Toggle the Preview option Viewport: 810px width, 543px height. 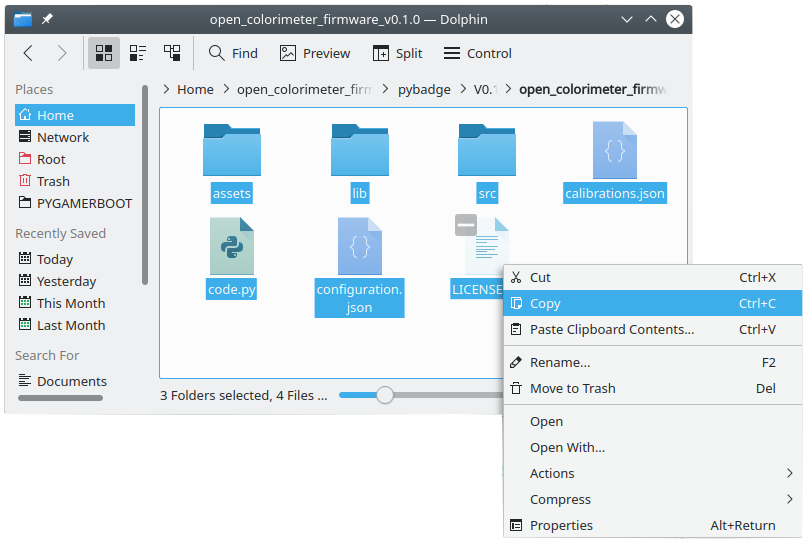point(315,53)
